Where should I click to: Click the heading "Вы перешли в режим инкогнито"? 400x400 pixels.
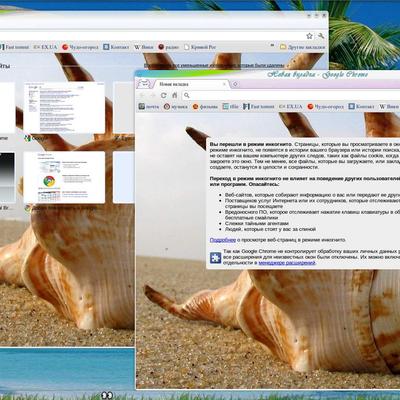251,144
